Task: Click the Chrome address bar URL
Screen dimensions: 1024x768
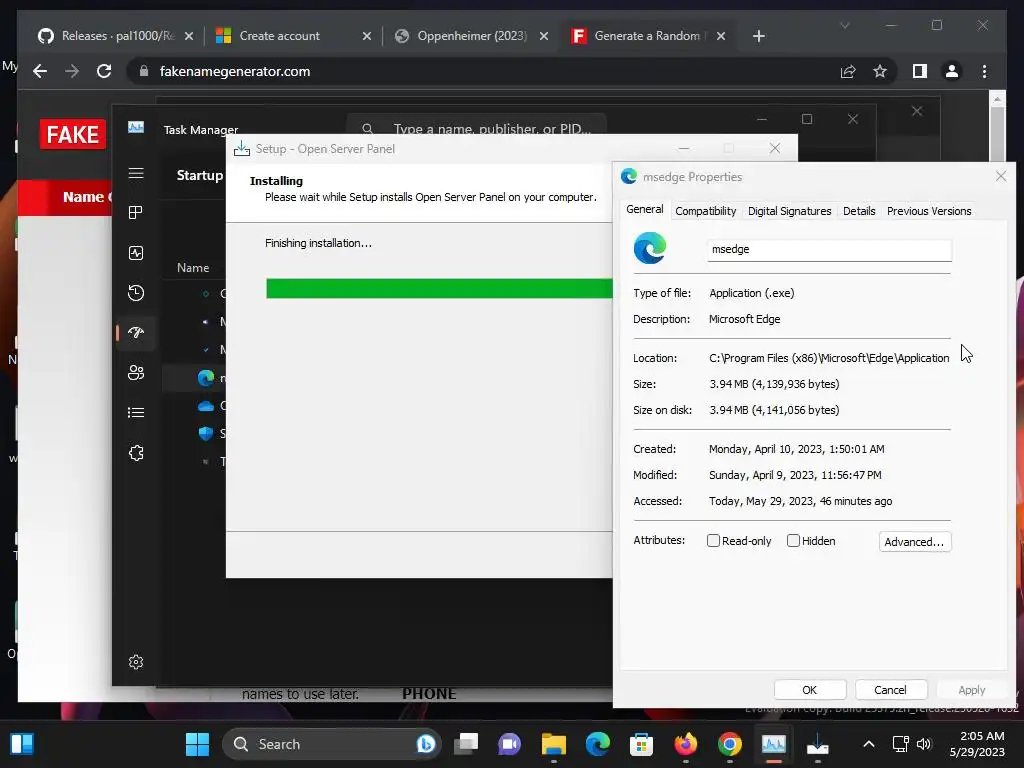Action: point(235,71)
